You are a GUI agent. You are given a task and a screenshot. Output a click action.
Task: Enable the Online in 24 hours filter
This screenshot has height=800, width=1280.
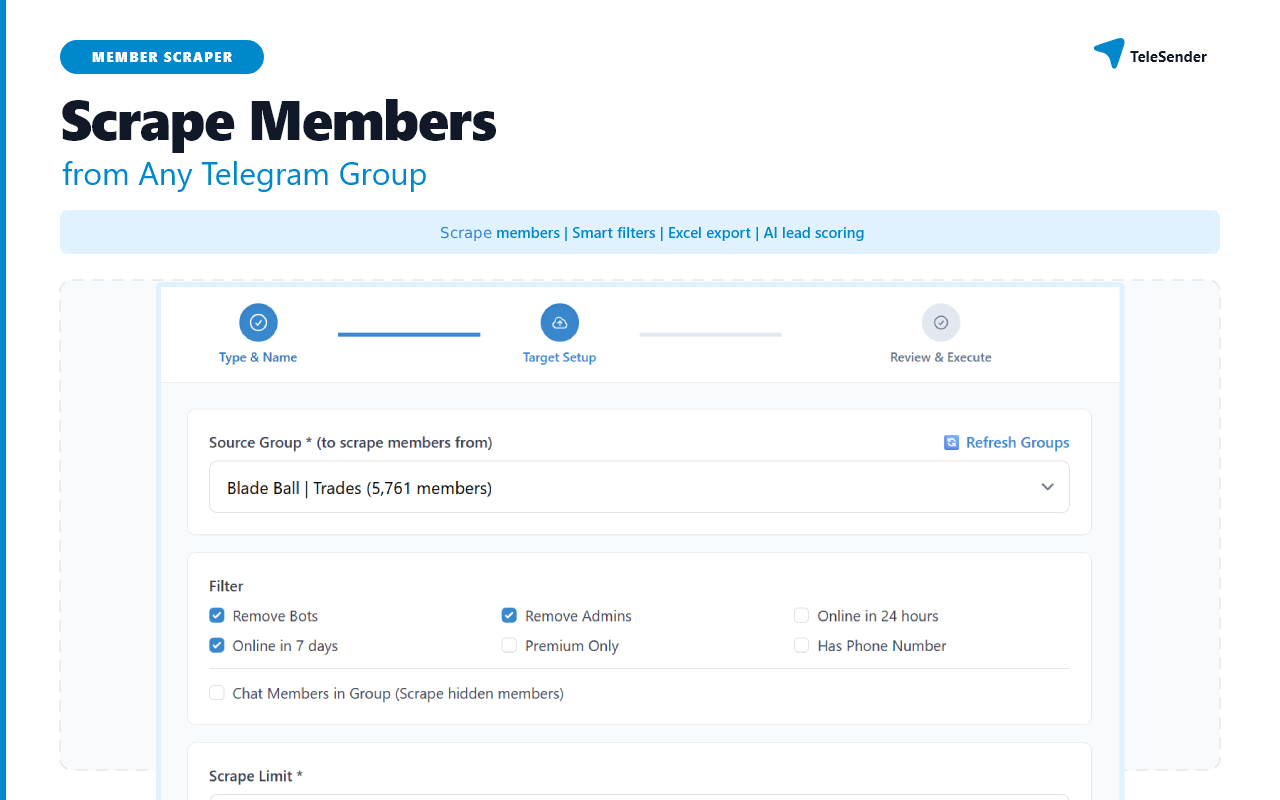(x=801, y=615)
